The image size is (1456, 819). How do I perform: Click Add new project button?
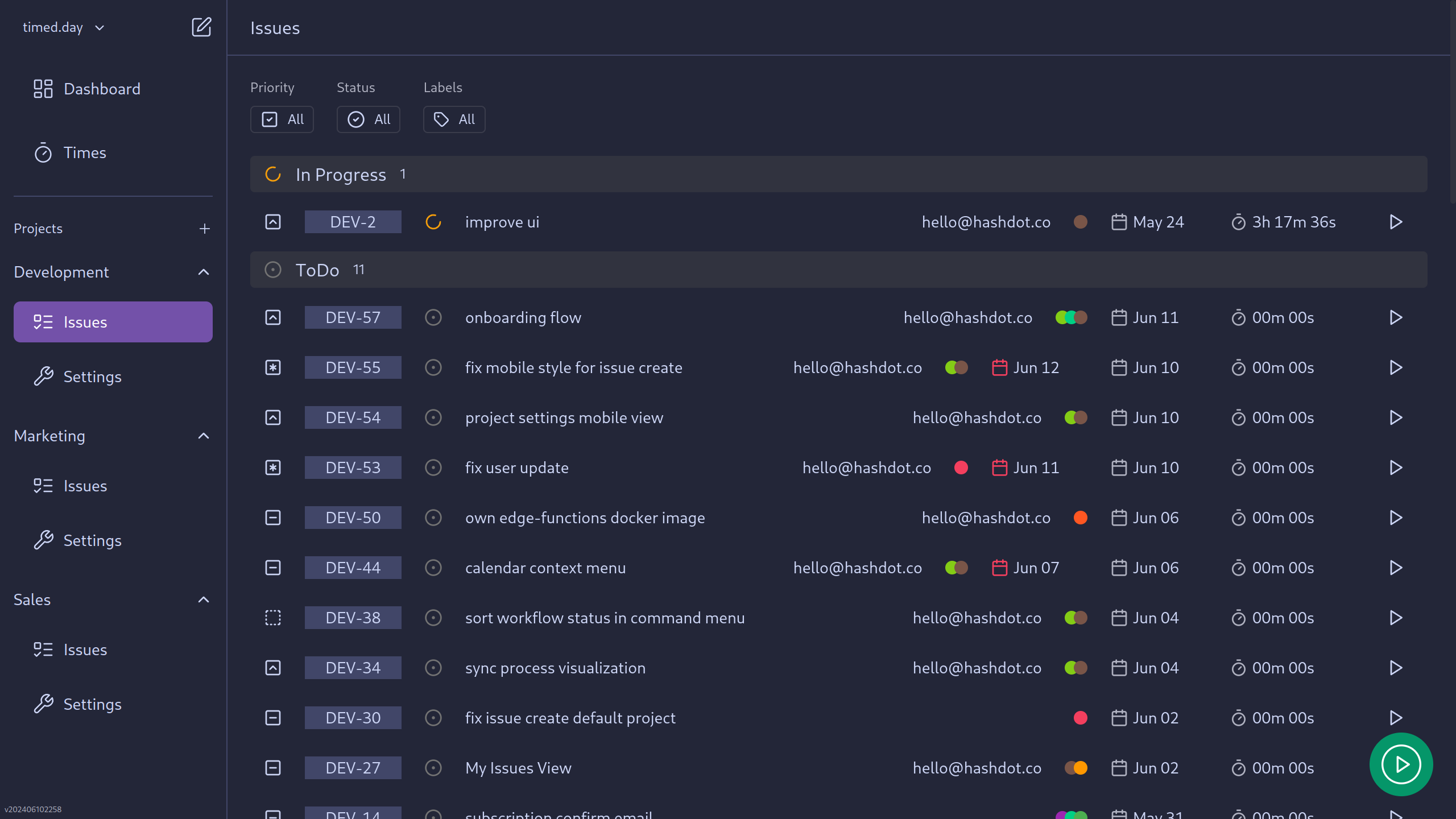[204, 228]
